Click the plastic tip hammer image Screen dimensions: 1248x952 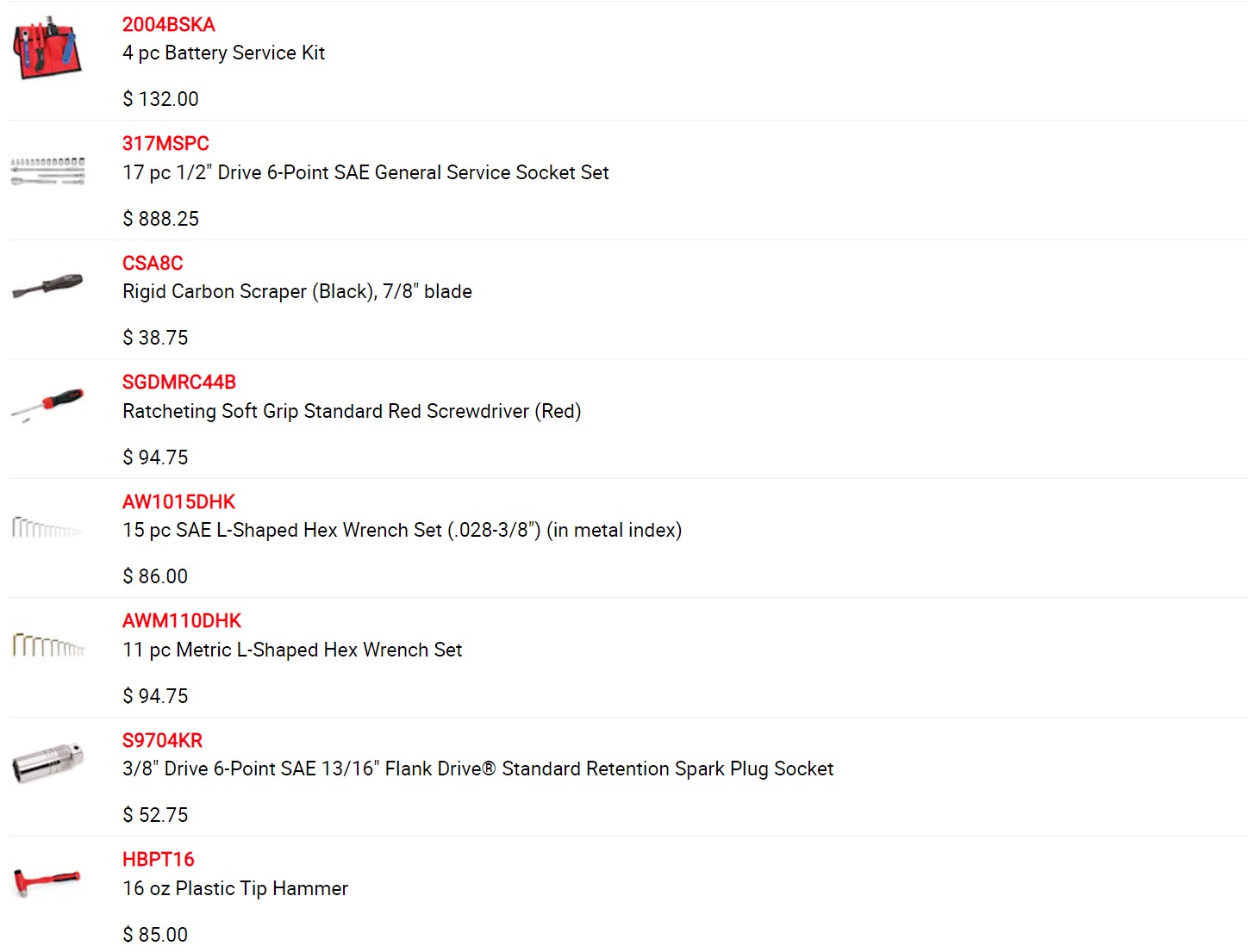[x=47, y=882]
